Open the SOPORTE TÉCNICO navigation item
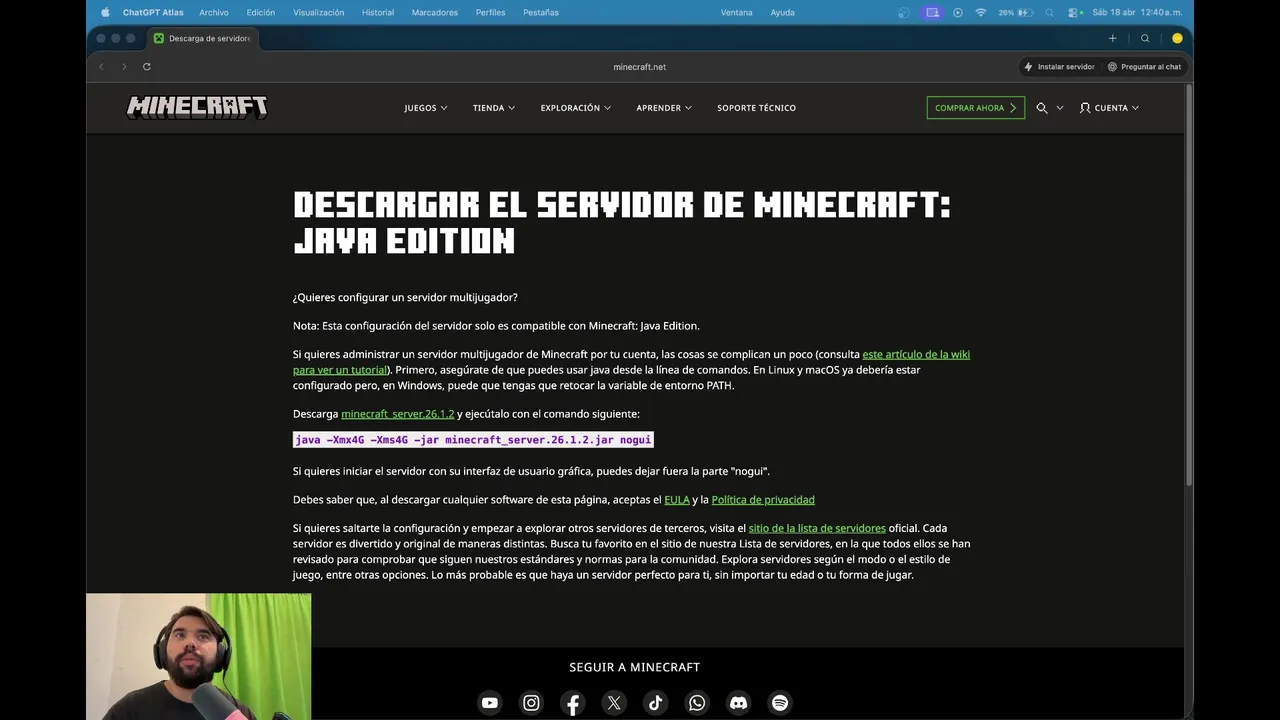The image size is (1280, 720). tap(756, 108)
